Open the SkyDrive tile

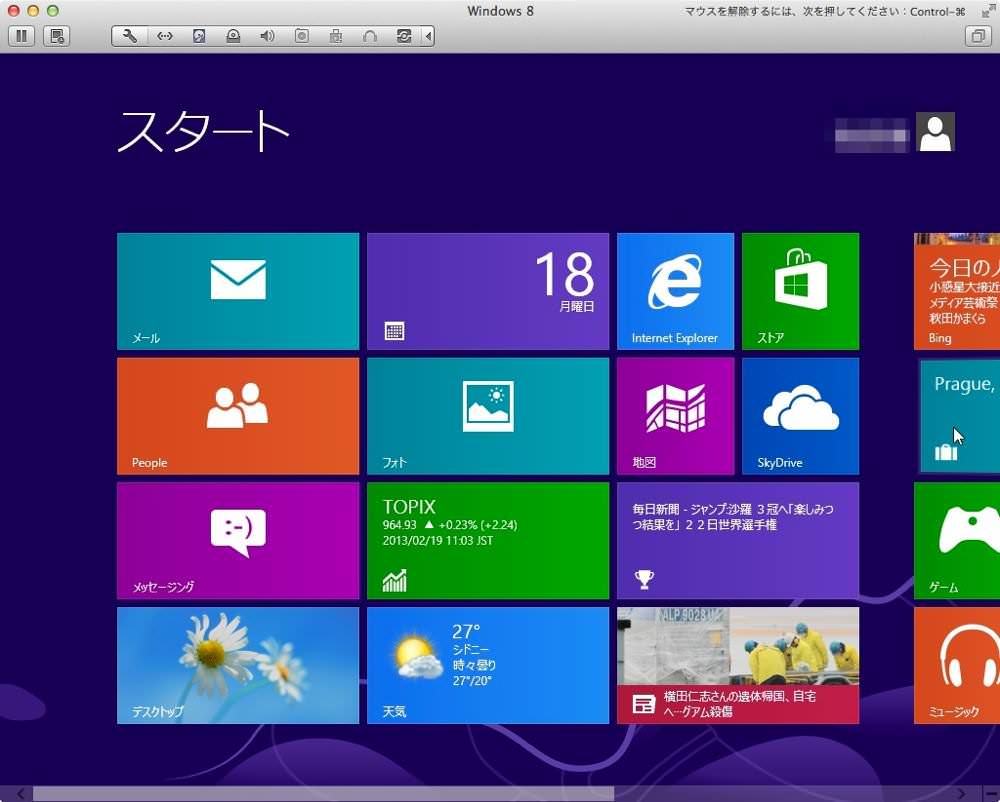pos(800,416)
